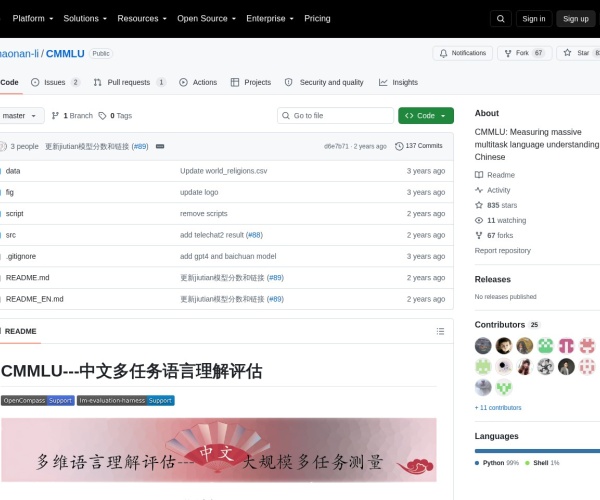Open the Releases heading link

493,279
